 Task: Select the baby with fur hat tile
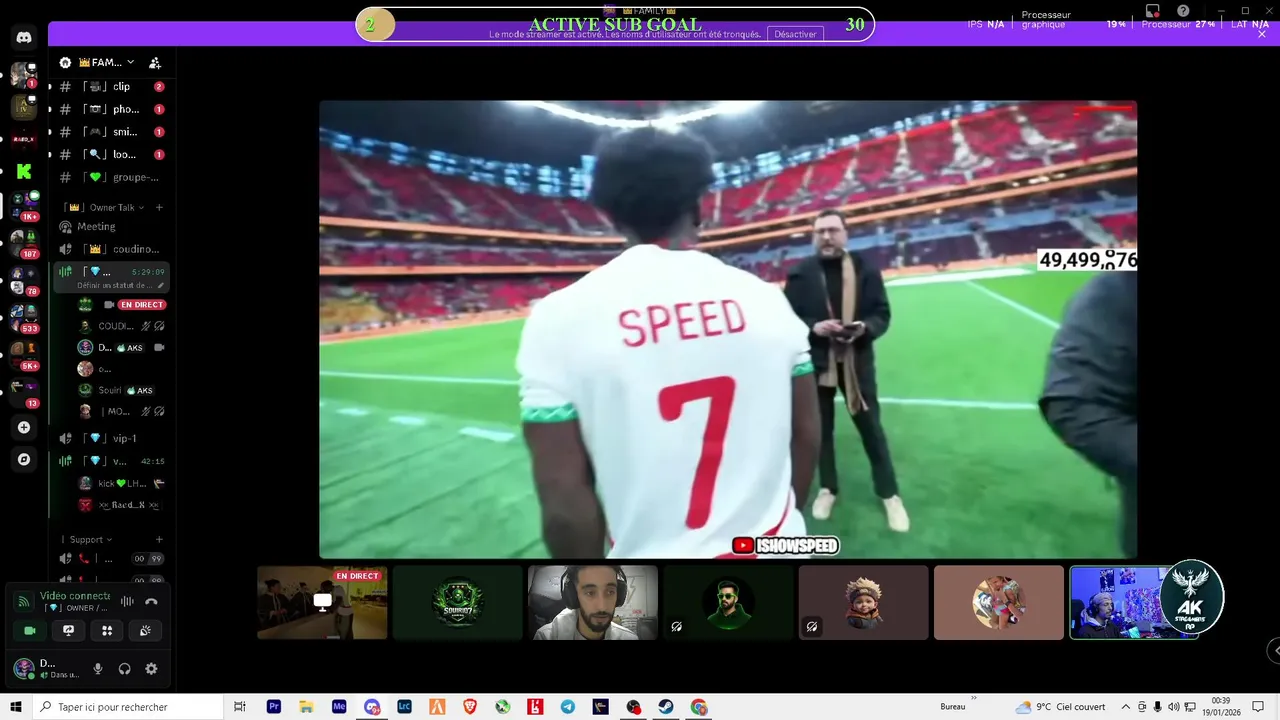click(864, 603)
